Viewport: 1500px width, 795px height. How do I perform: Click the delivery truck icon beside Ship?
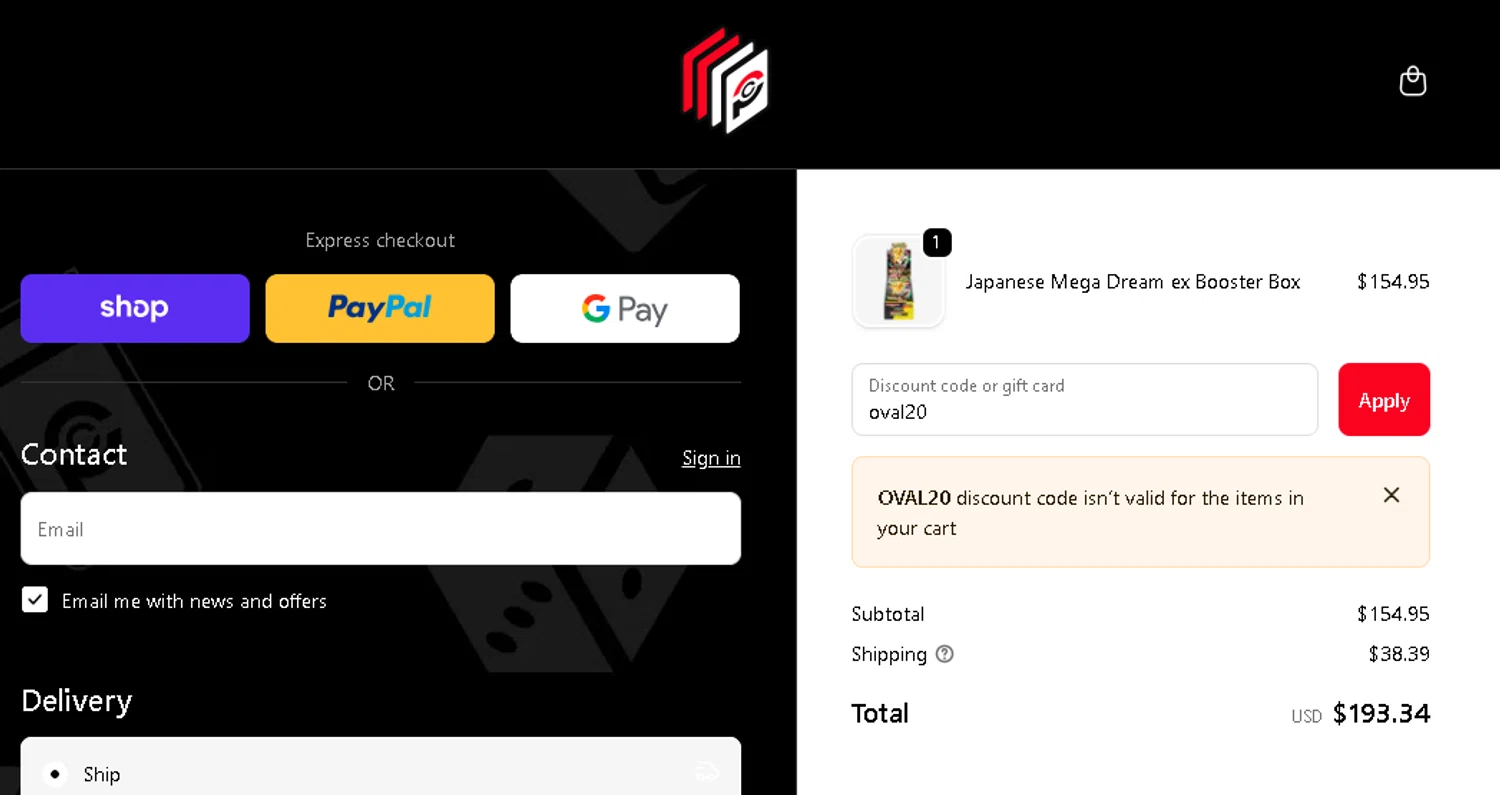(x=707, y=772)
